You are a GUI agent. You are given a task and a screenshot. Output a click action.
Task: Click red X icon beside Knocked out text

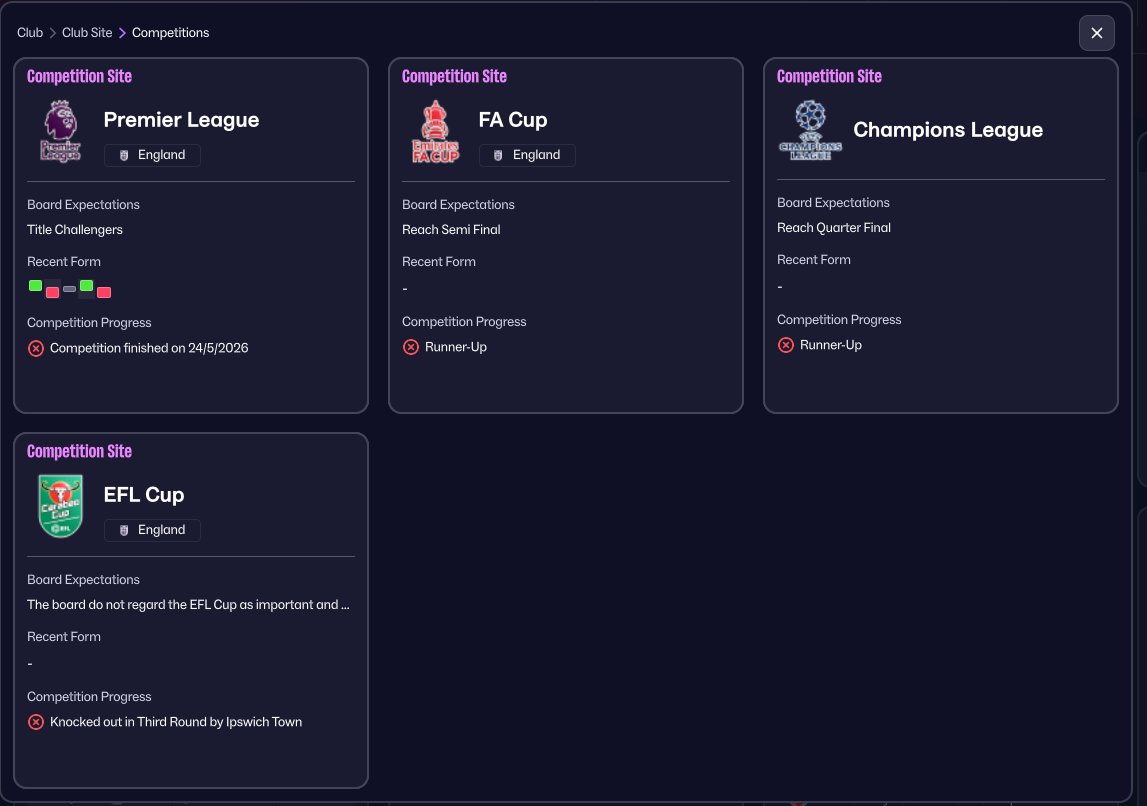[36, 723]
